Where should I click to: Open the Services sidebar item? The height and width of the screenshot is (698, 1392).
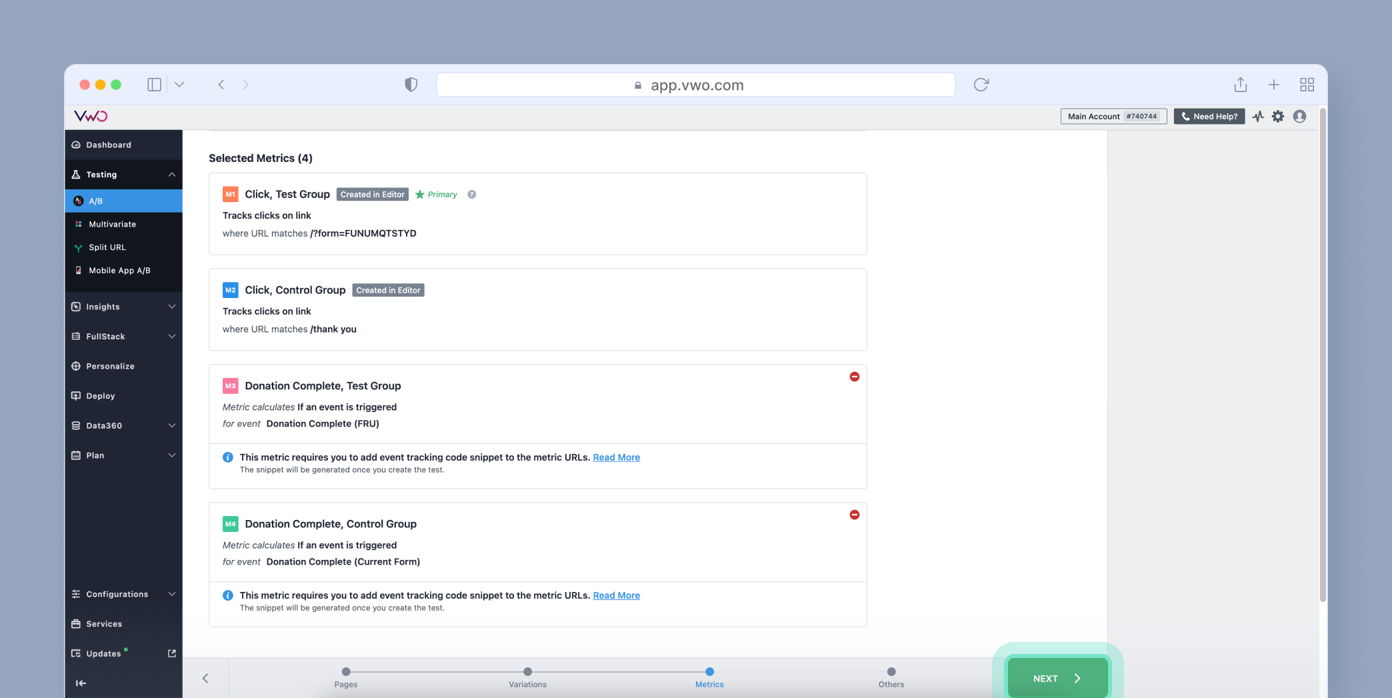(x=103, y=624)
